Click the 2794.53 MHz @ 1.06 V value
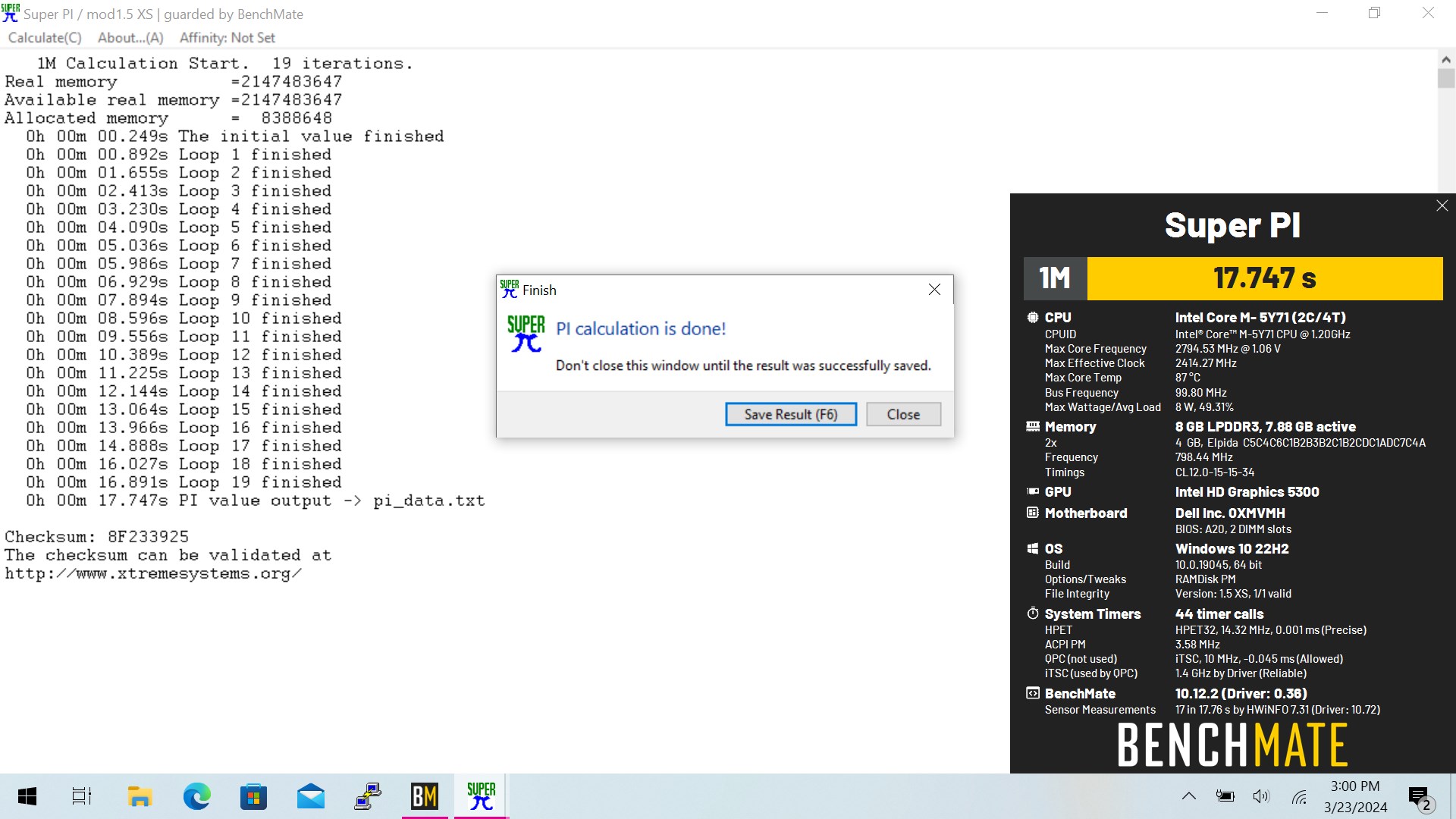The width and height of the screenshot is (1456, 819). coord(1228,349)
